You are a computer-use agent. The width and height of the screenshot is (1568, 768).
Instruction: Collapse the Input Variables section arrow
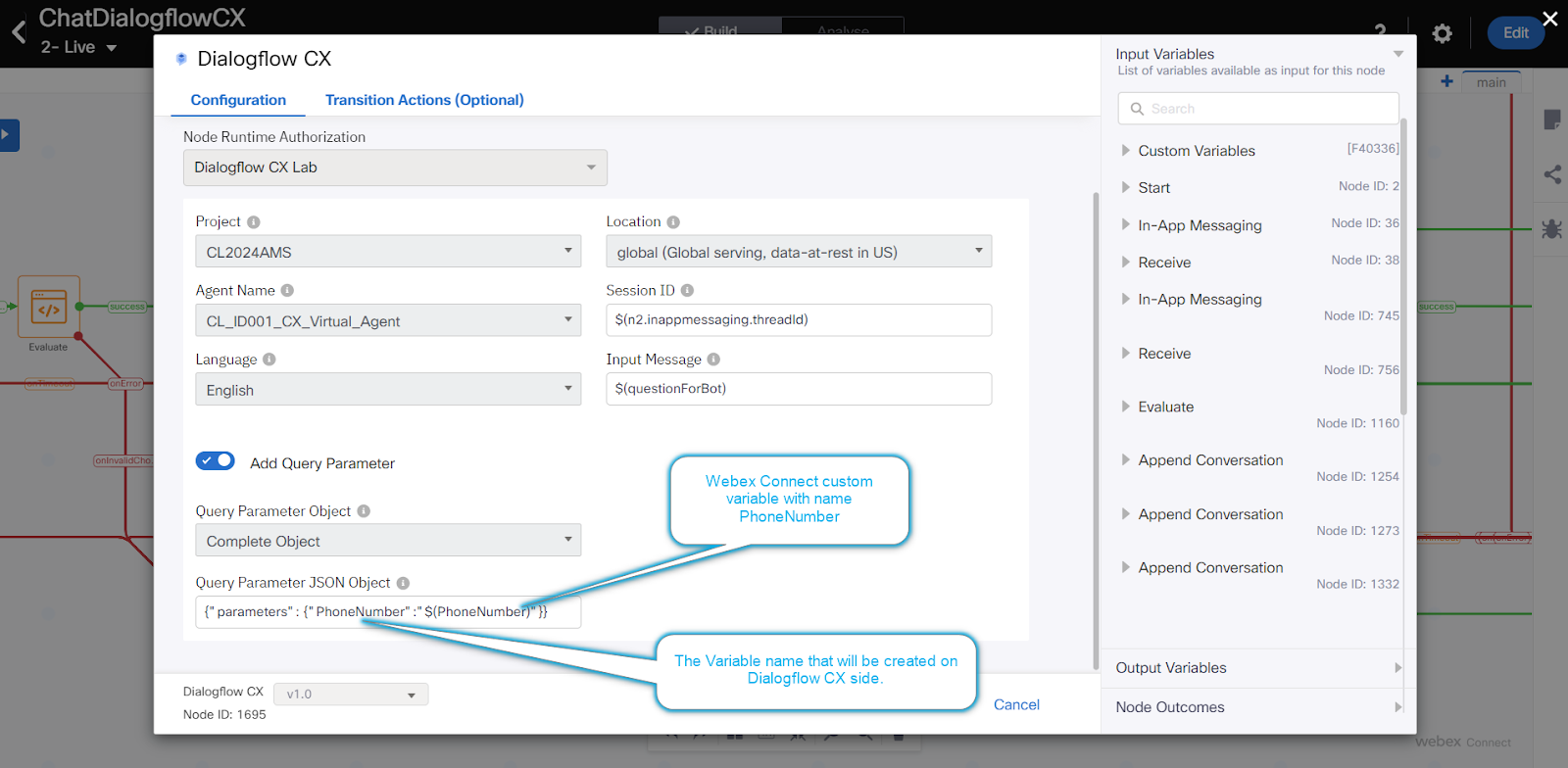coord(1398,54)
